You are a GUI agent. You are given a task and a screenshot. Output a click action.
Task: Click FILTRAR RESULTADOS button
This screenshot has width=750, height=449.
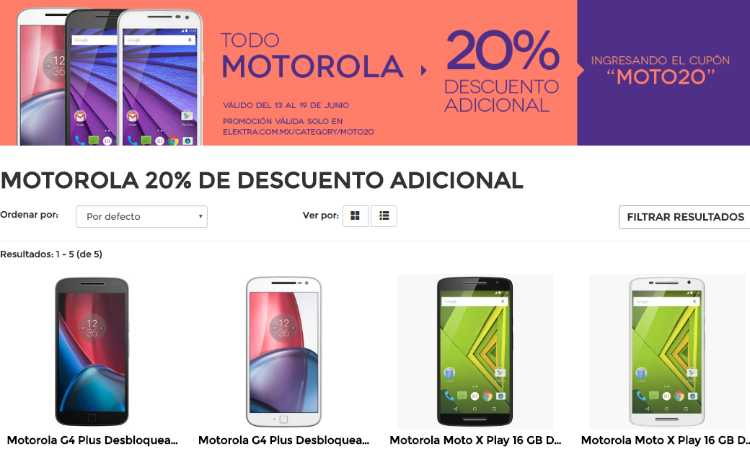pyautogui.click(x=684, y=217)
